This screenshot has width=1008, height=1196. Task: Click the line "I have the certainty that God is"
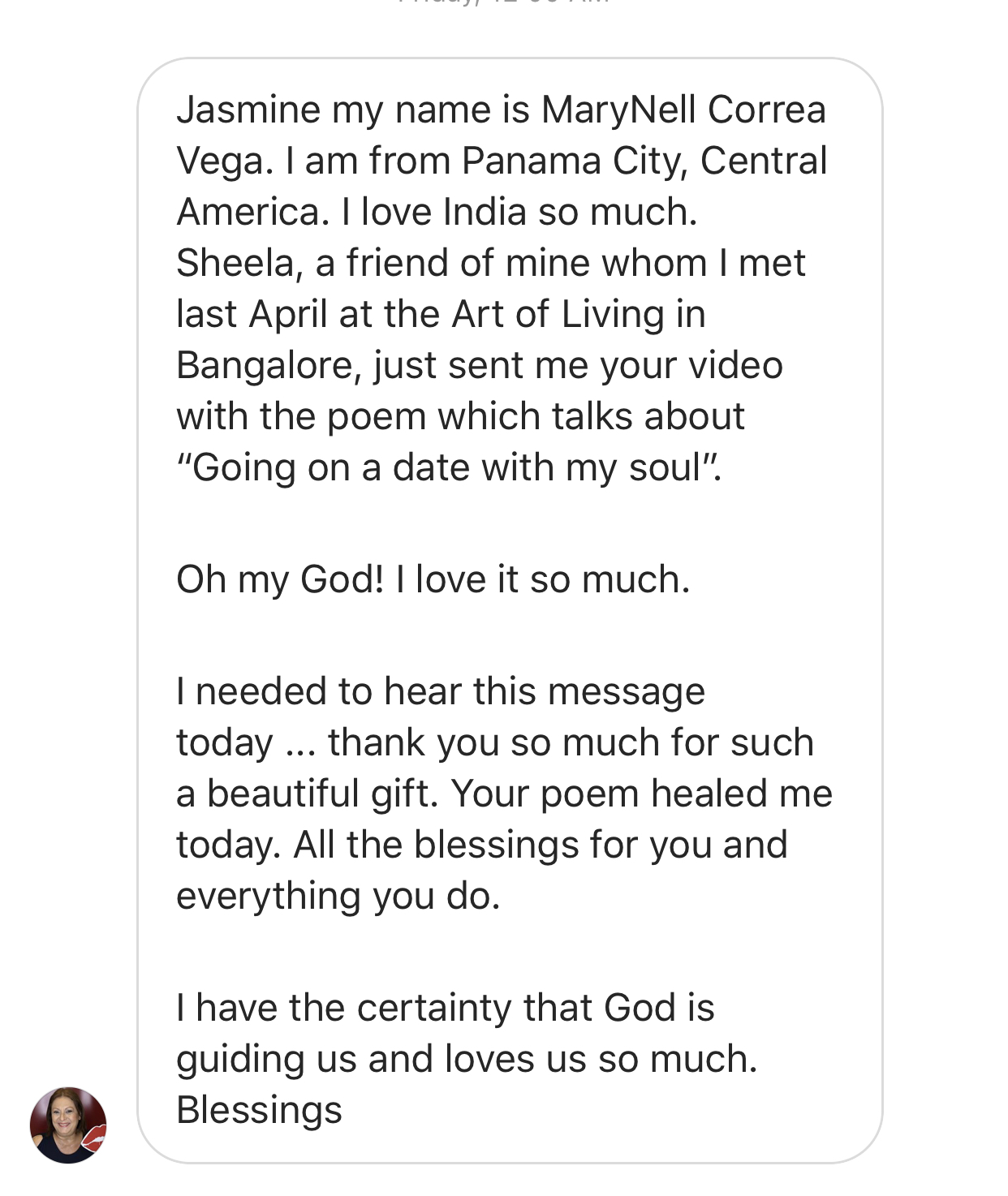[x=445, y=1008]
